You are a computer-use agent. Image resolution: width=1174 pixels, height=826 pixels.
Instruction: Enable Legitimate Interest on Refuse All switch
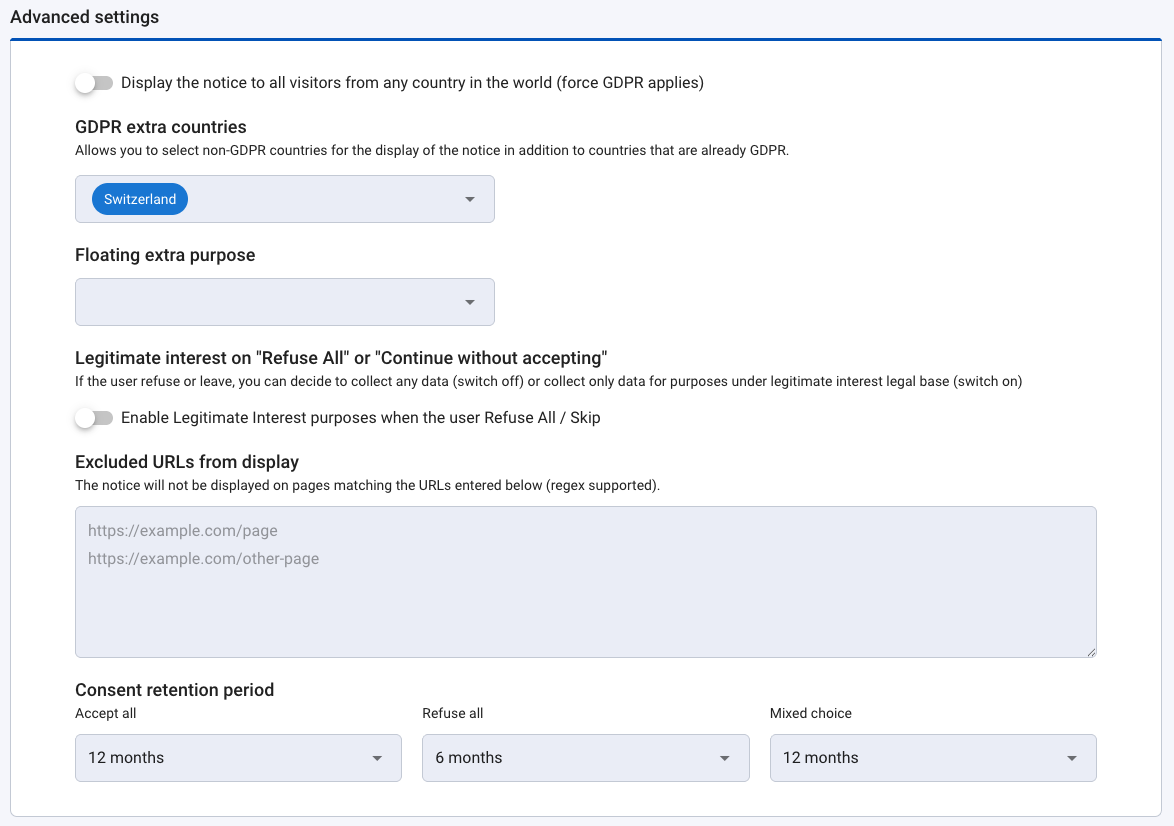[x=94, y=418]
